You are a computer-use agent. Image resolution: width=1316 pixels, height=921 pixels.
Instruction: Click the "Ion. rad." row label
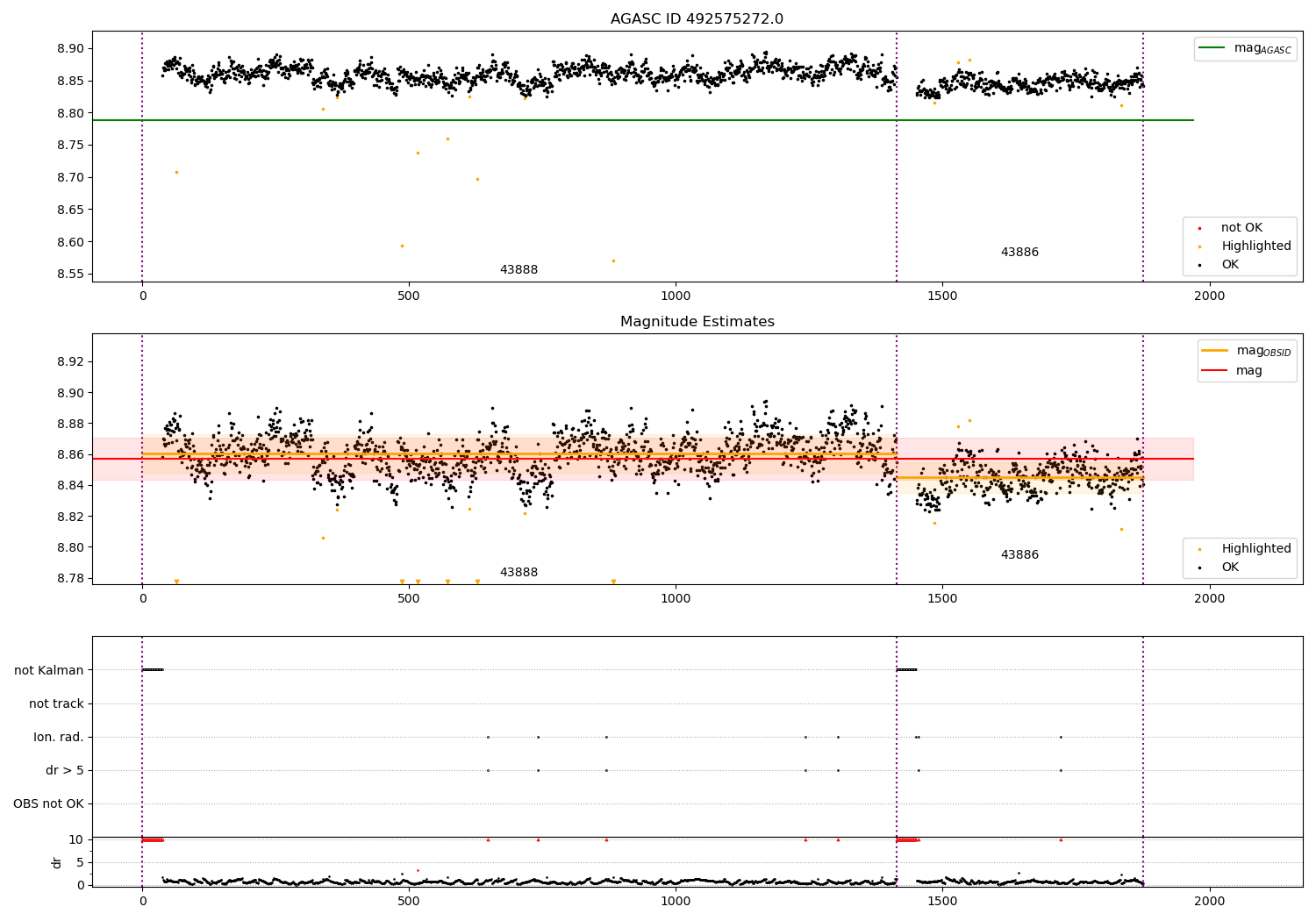(x=59, y=737)
